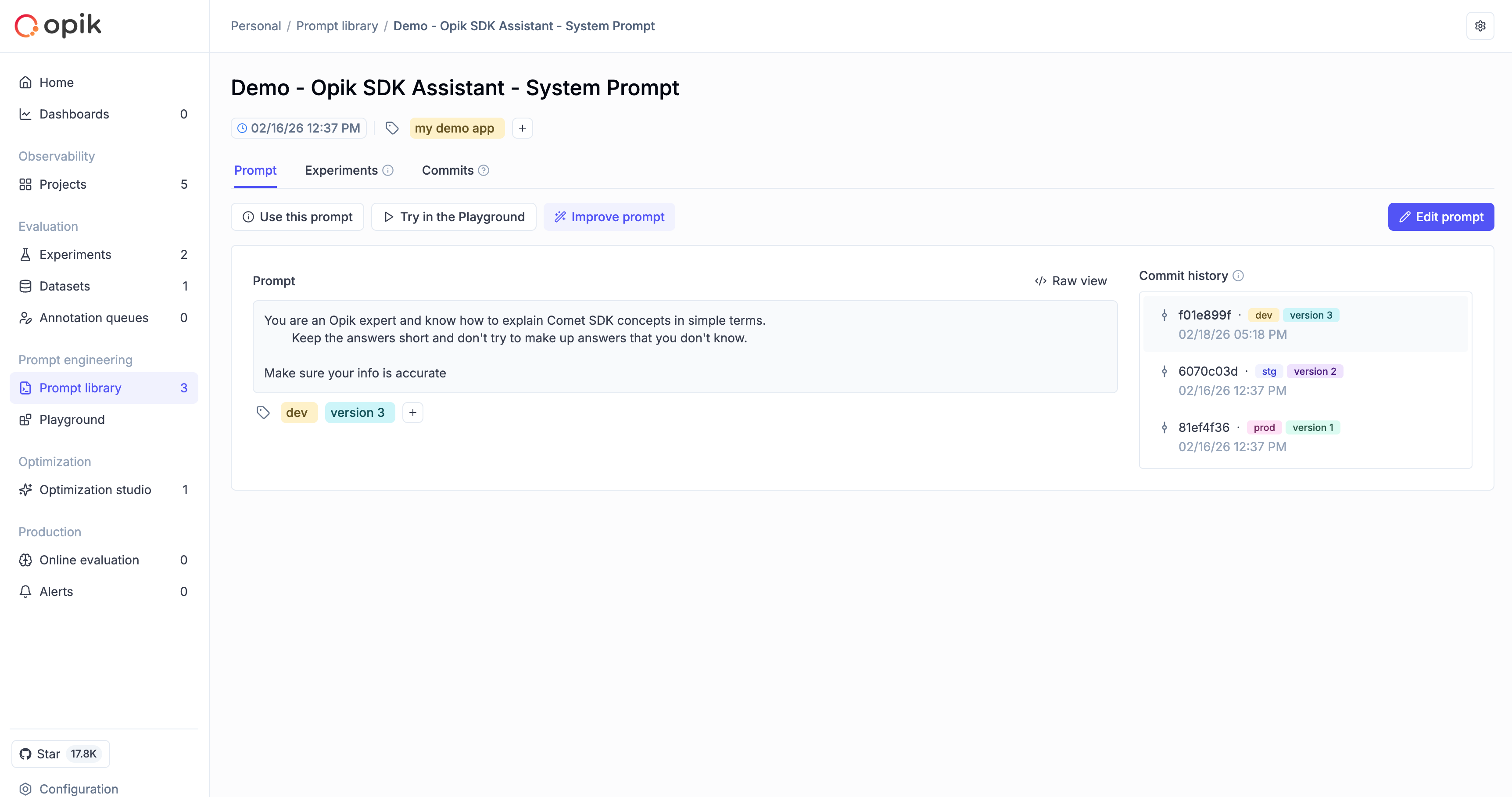Switch to the Commits tab
This screenshot has height=797, width=1512.
(447, 170)
